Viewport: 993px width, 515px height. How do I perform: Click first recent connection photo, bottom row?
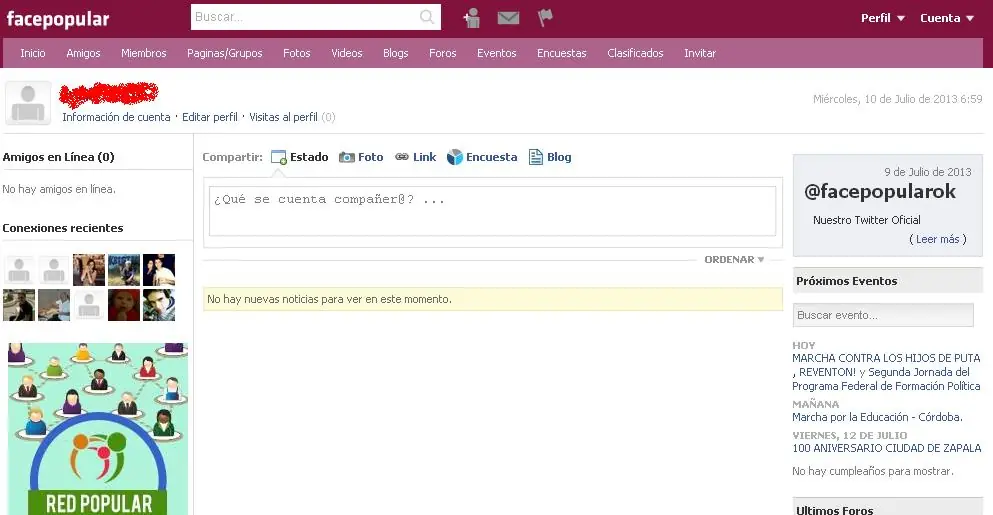click(x=19, y=305)
